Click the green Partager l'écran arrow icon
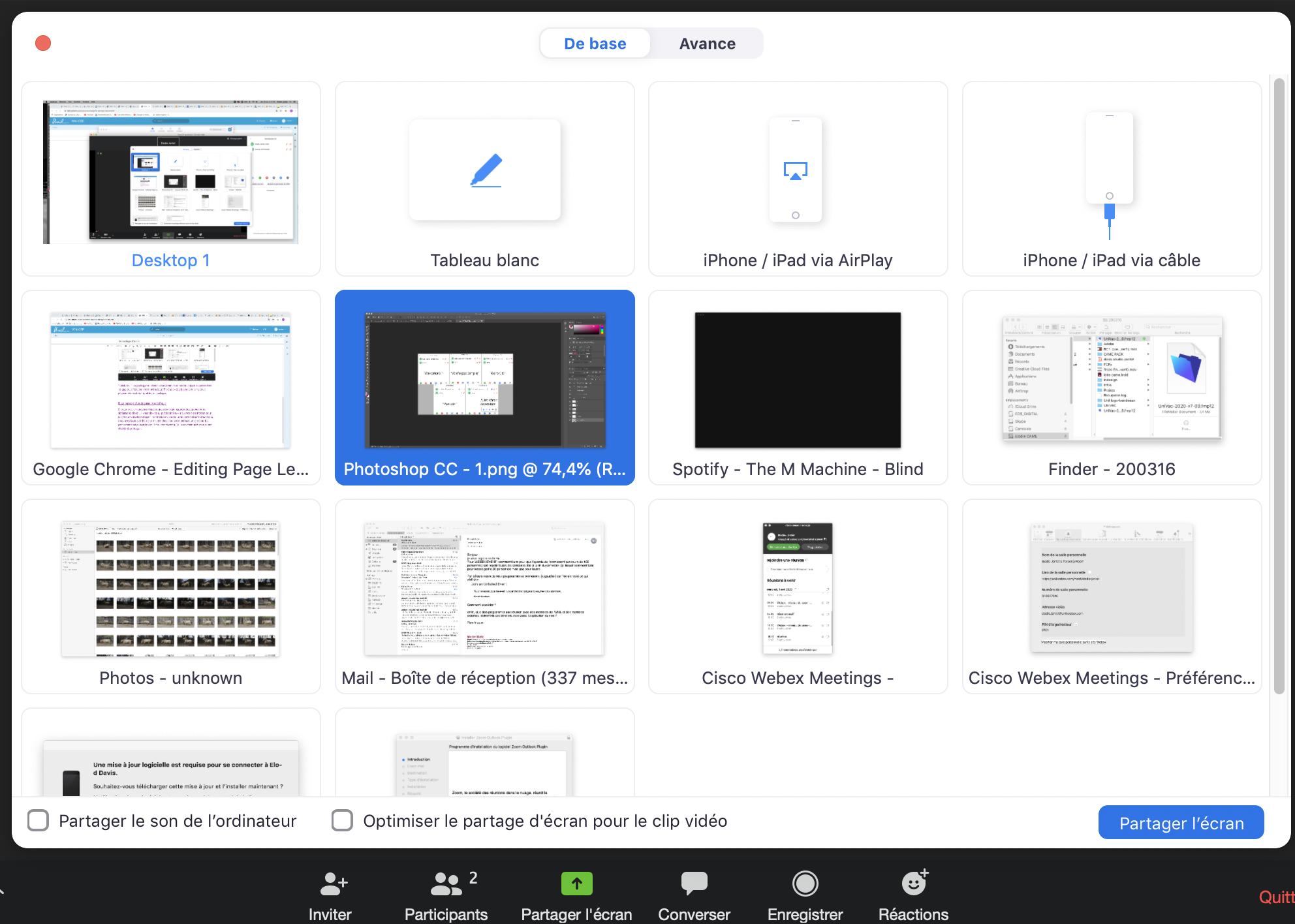 [x=576, y=884]
